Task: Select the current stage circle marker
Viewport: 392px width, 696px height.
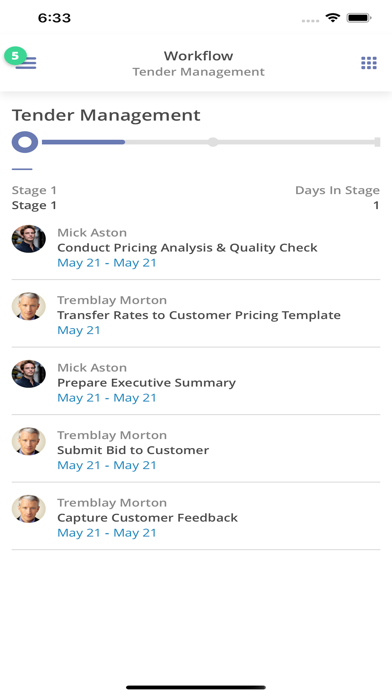Action: [25, 142]
